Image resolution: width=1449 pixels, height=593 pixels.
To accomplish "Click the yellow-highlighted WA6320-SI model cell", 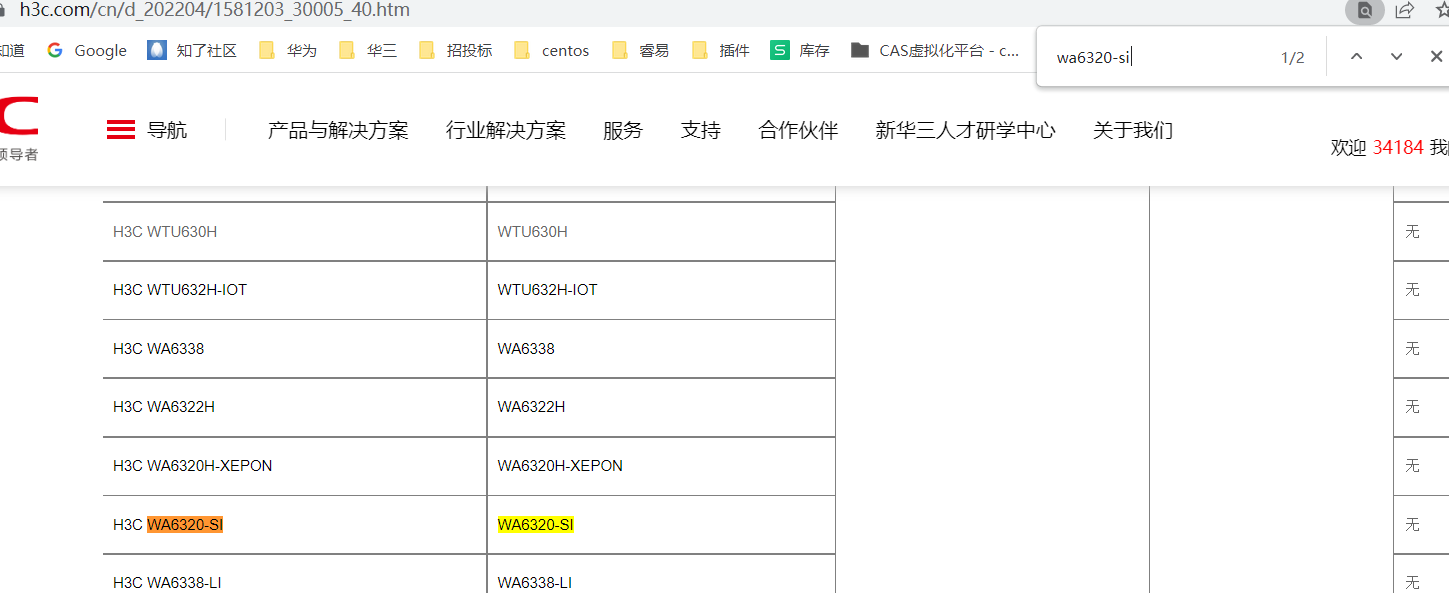I will (x=661, y=524).
